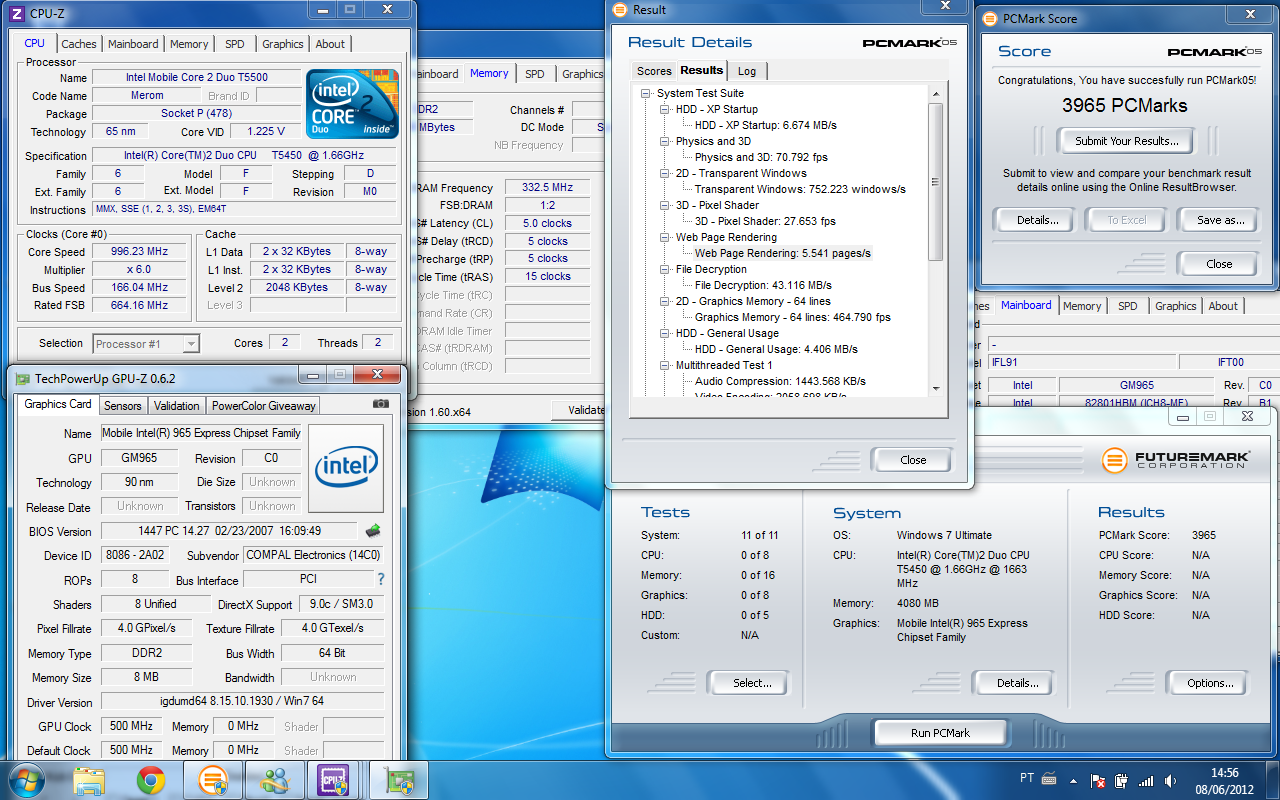Collapse the System Test Suite tree node
Screen dimensions: 1280x800
[646, 93]
